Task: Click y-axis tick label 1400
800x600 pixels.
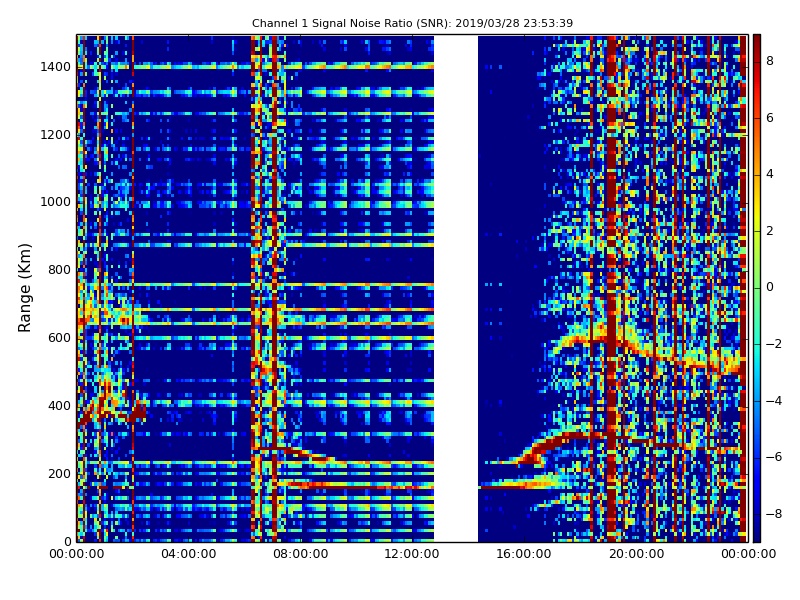Action: click(56, 67)
